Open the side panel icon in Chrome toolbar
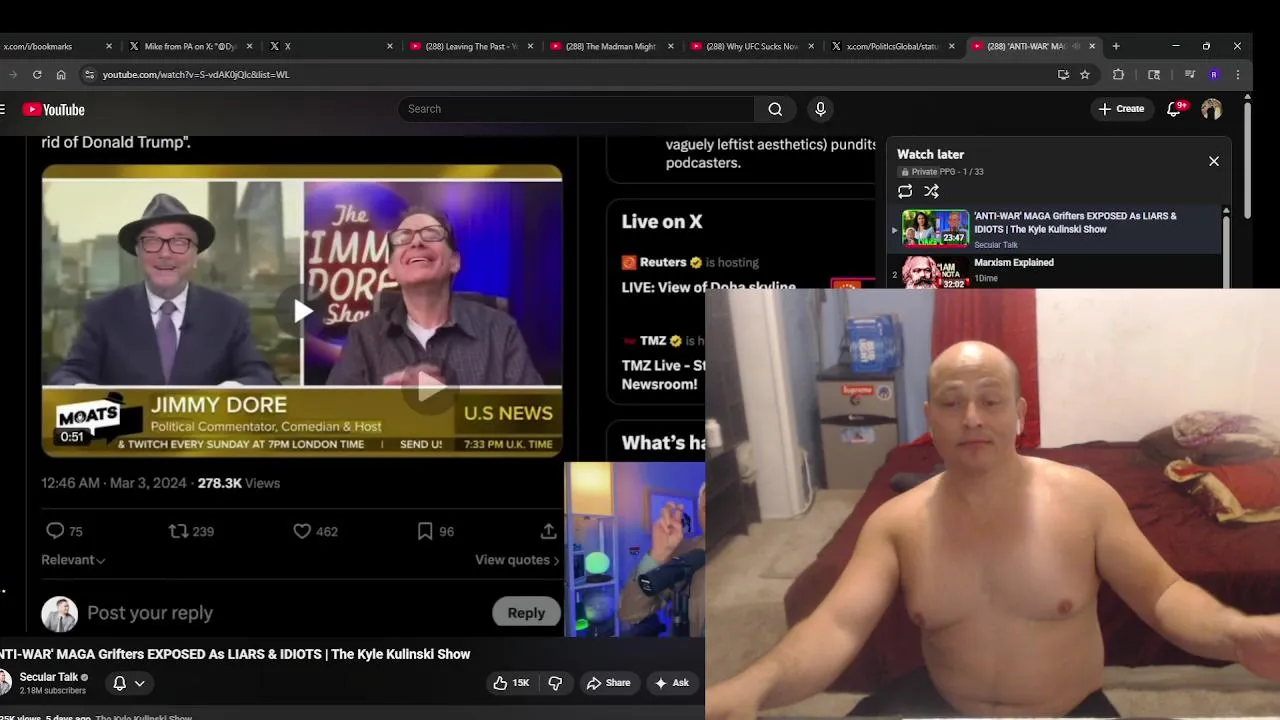The image size is (1280, 720). [1154, 74]
